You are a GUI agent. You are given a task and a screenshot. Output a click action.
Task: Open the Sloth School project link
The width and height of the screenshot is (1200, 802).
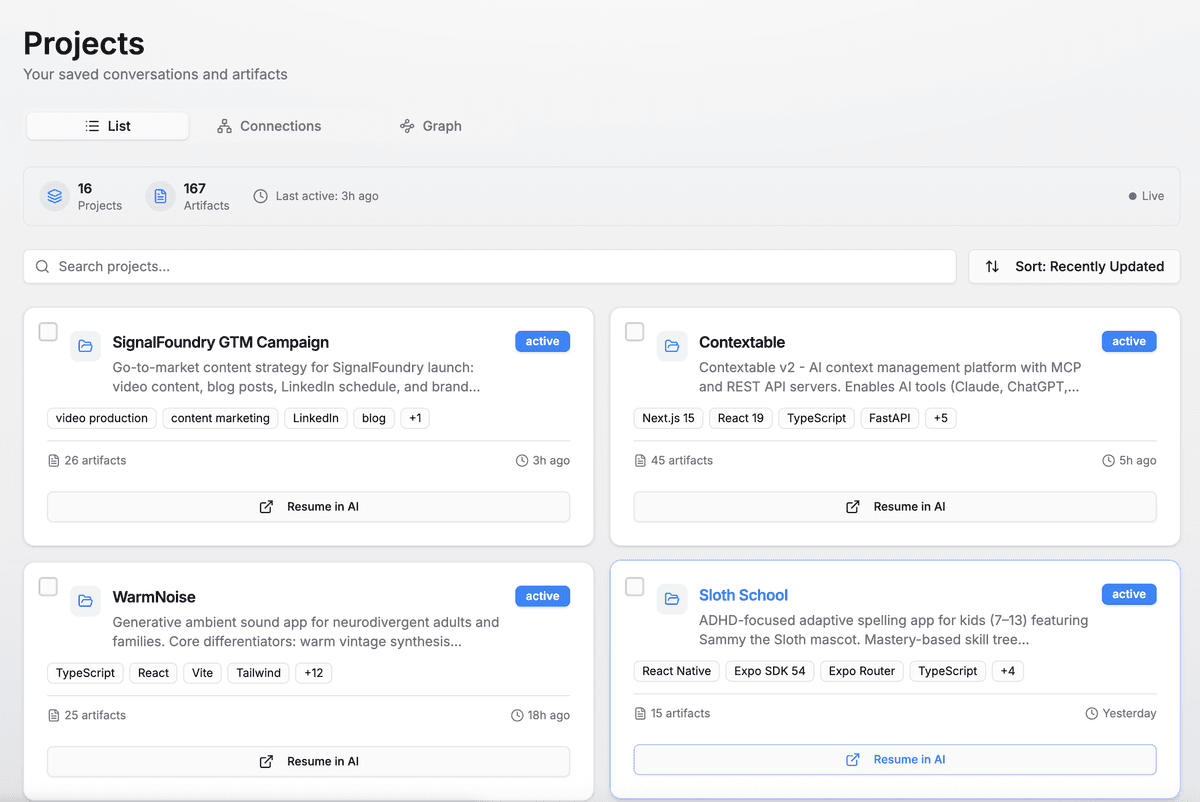(x=743, y=595)
